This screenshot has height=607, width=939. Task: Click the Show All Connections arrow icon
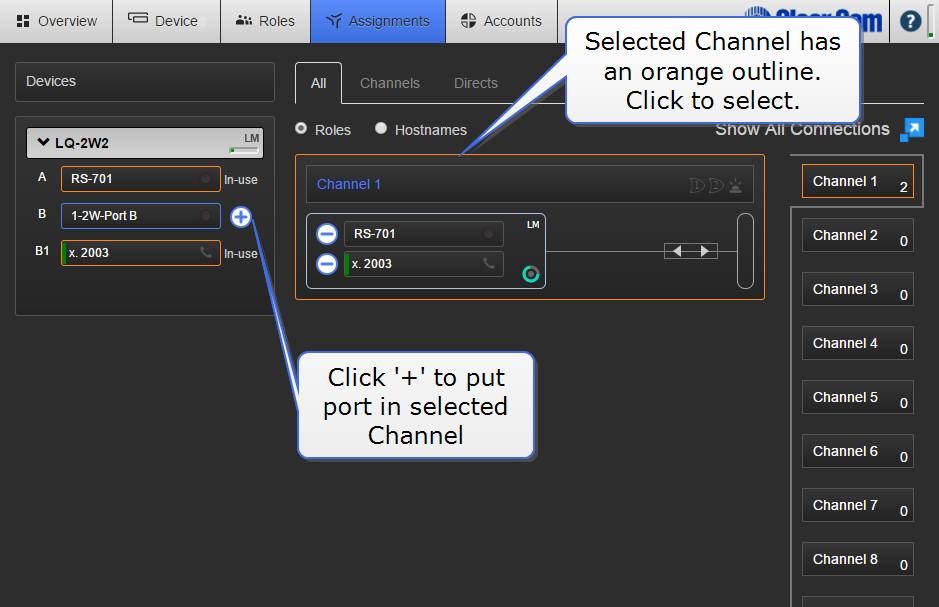912,130
